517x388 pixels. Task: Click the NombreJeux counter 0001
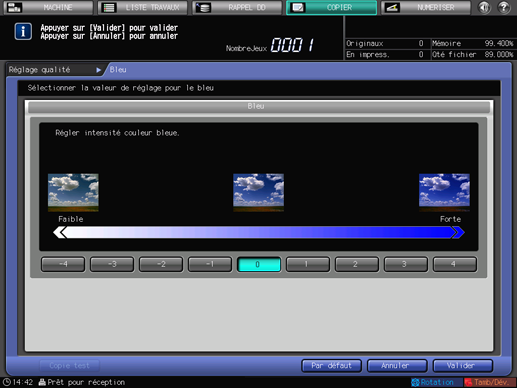(292, 45)
